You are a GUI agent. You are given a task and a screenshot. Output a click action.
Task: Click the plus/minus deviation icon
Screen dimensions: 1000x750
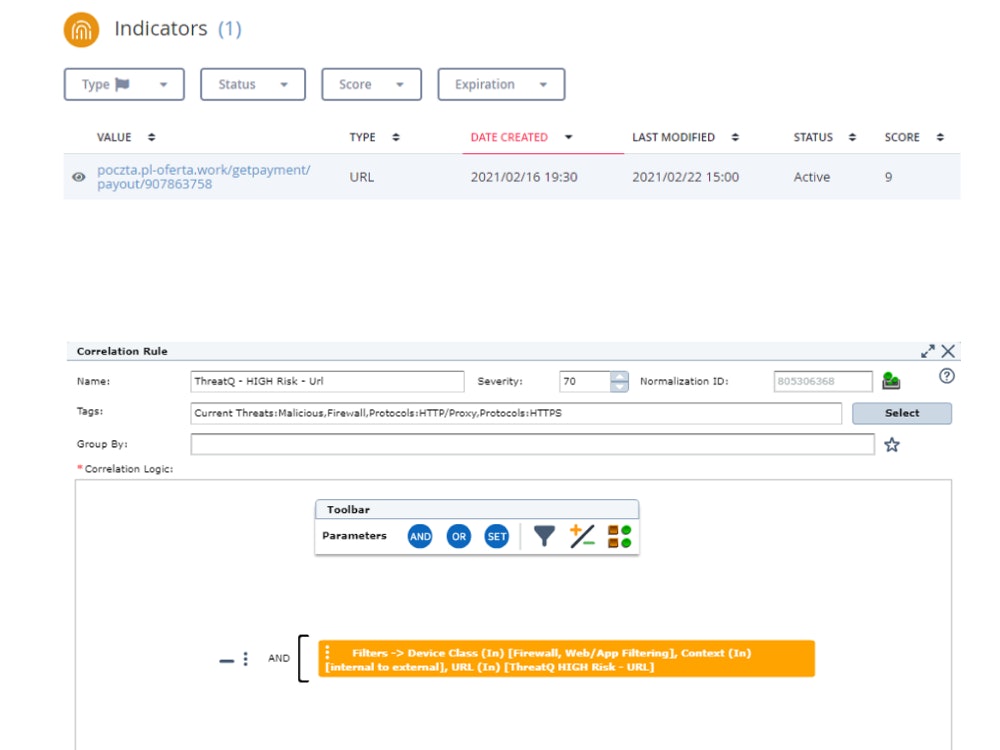[x=582, y=537]
